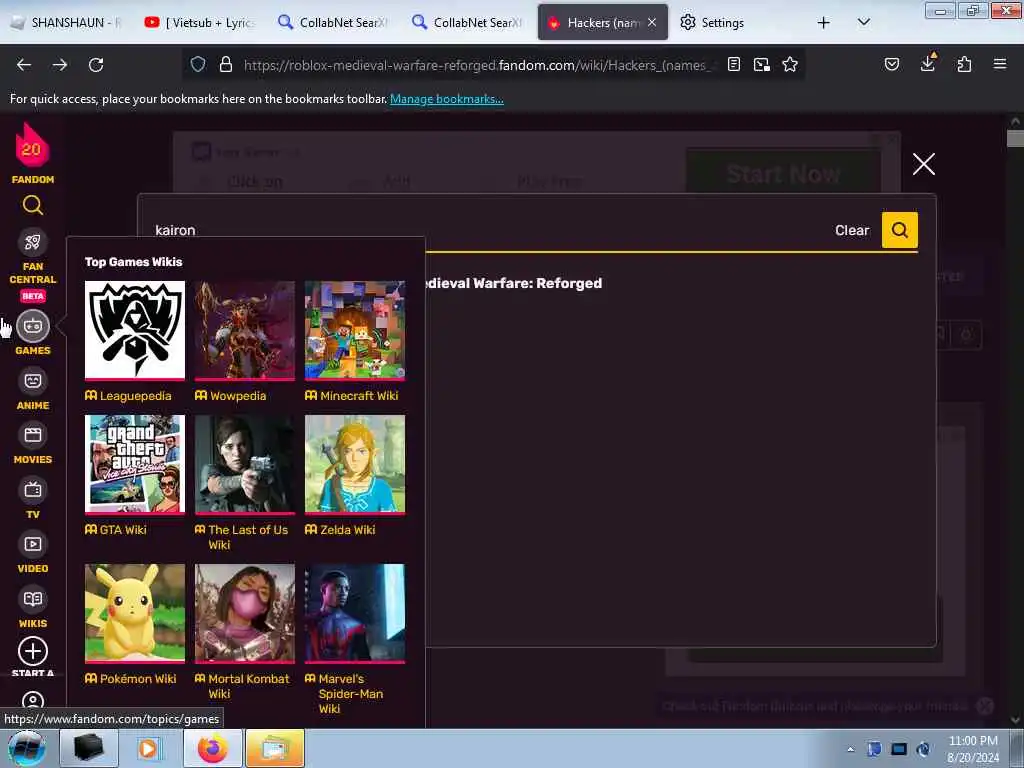Reload the page
Viewport: 1024px width, 768px height.
click(x=96, y=65)
